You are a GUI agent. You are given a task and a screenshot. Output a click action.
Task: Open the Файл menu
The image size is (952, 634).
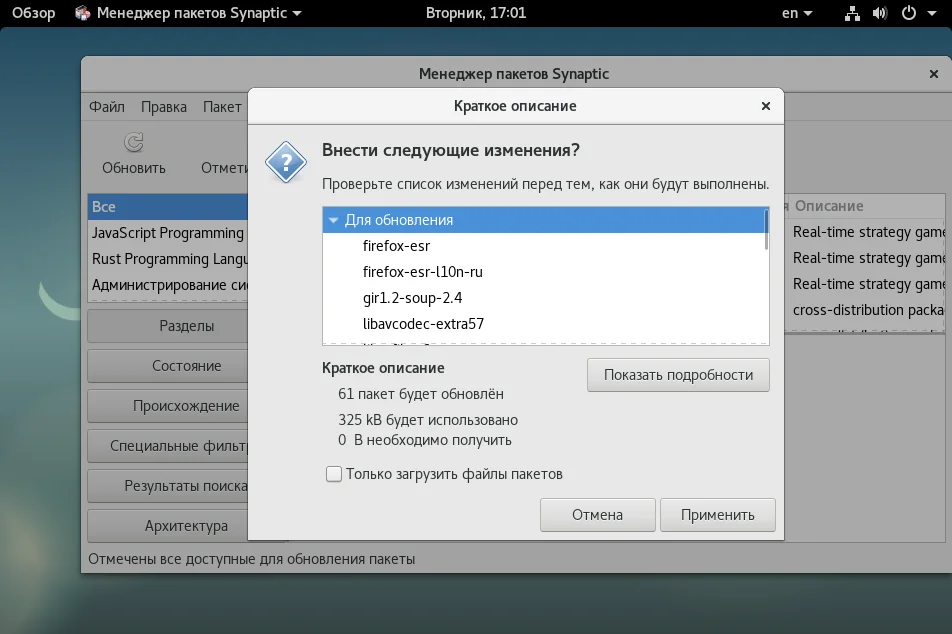pos(107,107)
